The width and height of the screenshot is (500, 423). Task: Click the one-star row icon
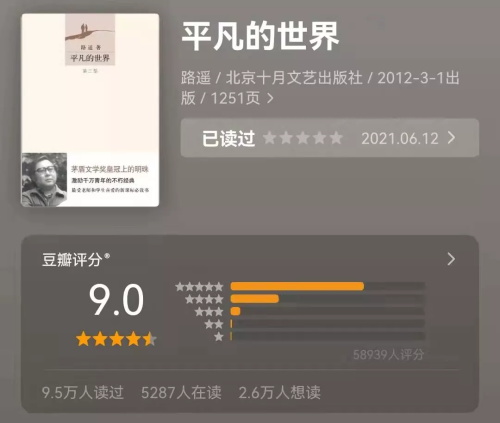219,337
